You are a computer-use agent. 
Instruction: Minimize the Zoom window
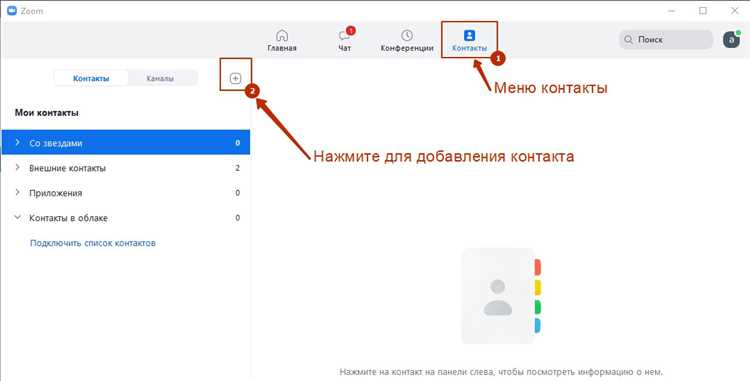(672, 11)
